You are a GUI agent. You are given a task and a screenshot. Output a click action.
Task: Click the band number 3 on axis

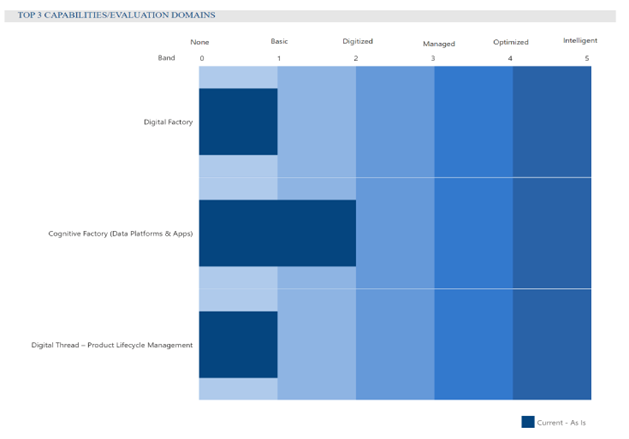[x=433, y=59]
